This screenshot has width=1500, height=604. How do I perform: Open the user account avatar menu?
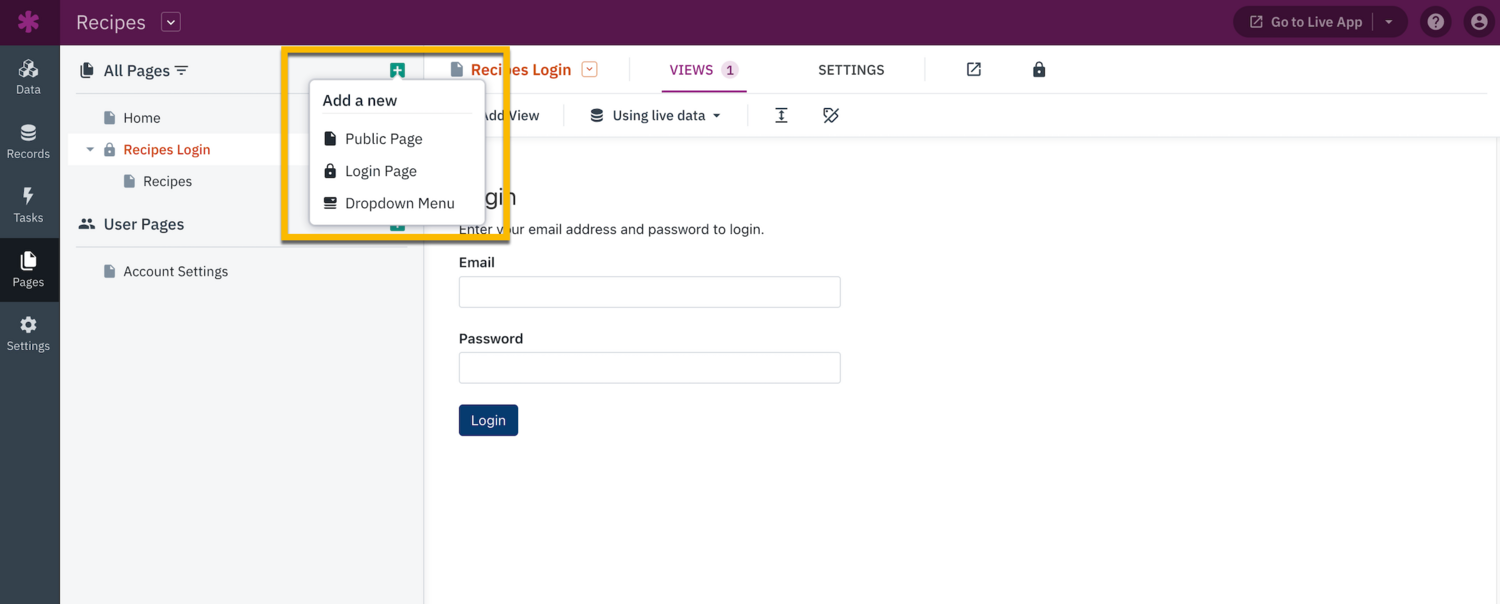click(1479, 22)
